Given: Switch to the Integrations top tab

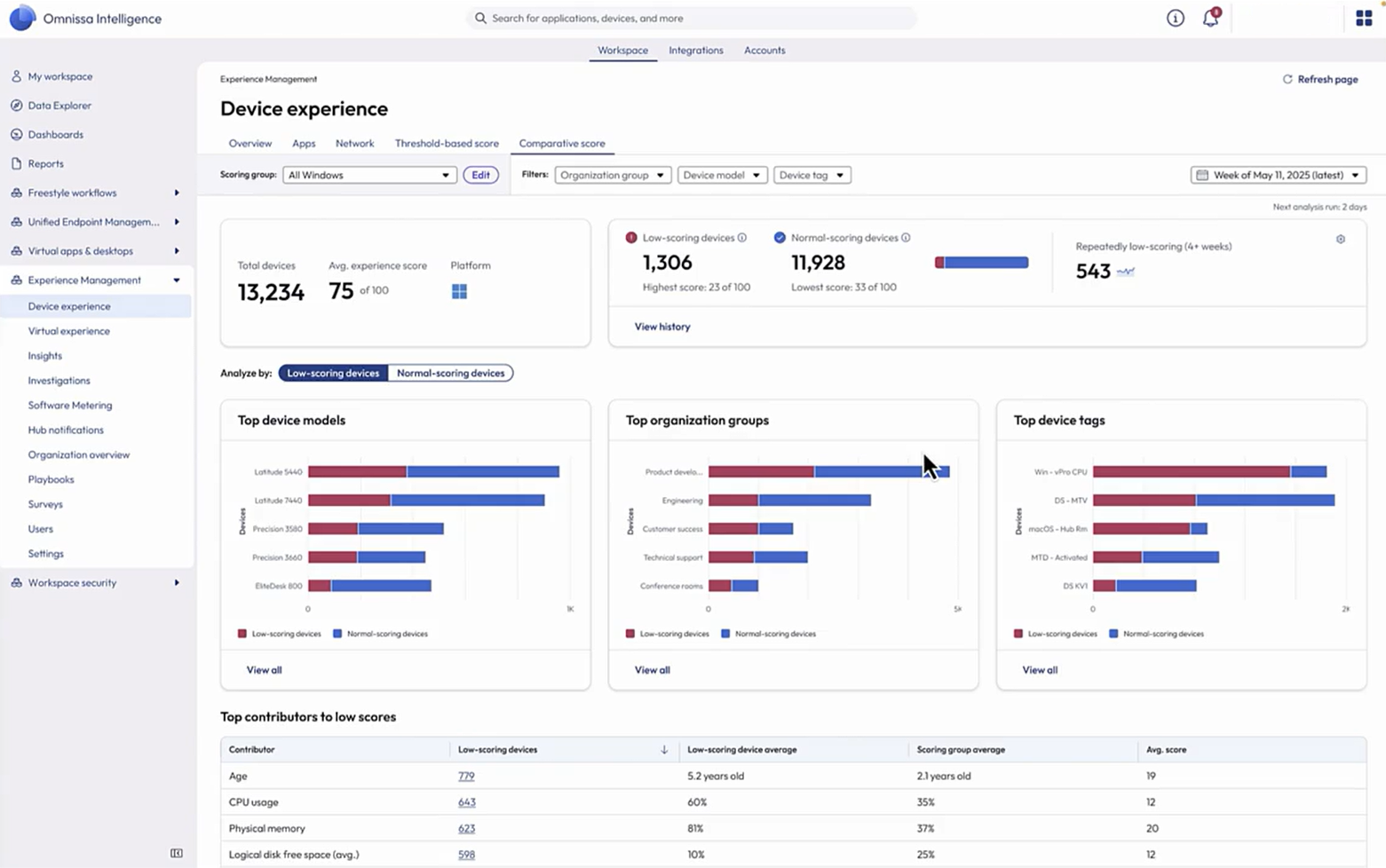Looking at the screenshot, I should click(695, 51).
